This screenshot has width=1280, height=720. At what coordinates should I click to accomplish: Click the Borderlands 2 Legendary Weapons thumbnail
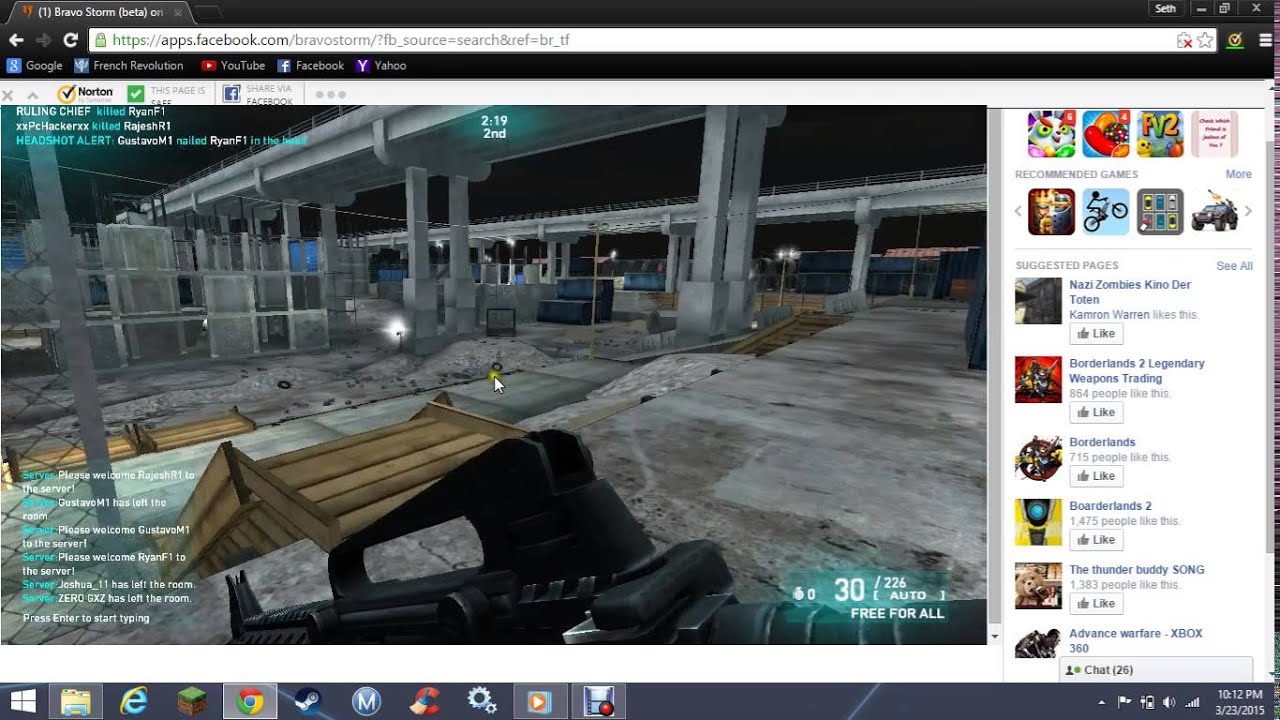pyautogui.click(x=1038, y=380)
